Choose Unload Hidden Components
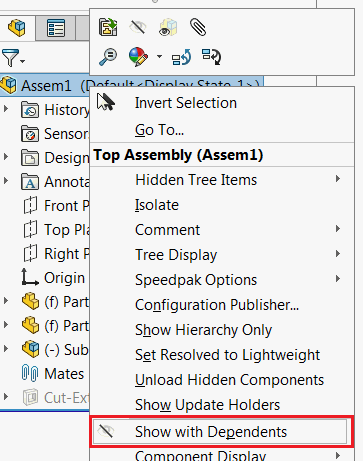 [x=222, y=380]
